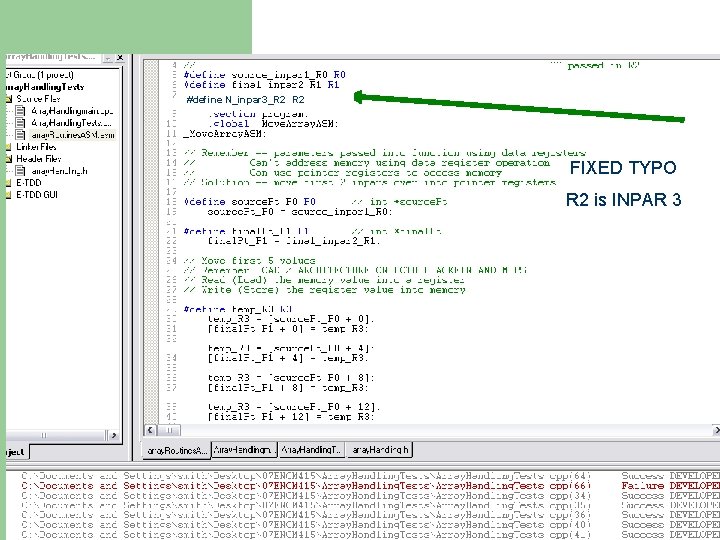This screenshot has width=720, height=540.
Task: Click the file icon beside arrayRoutinesASM.asm
Action: click(20, 135)
